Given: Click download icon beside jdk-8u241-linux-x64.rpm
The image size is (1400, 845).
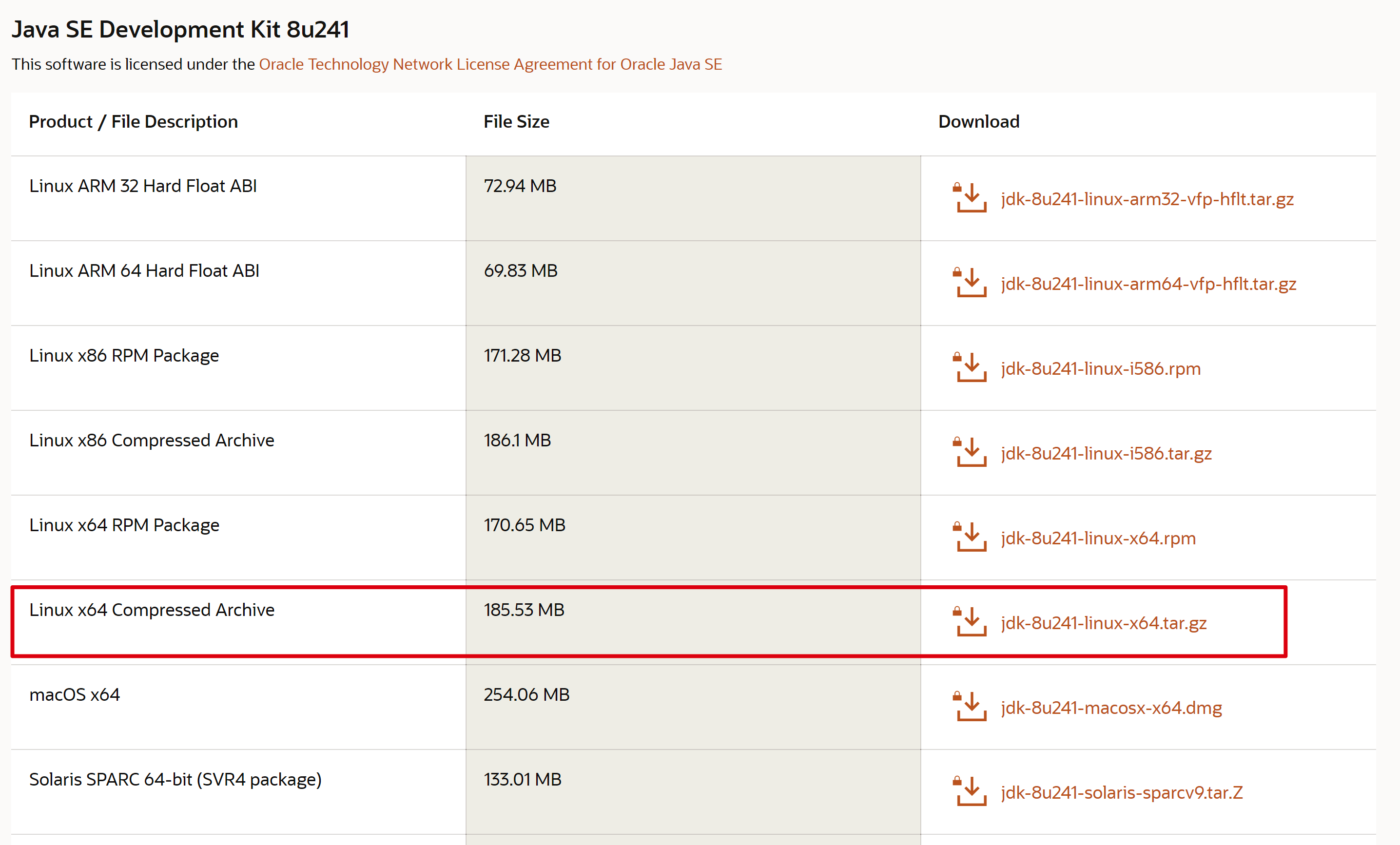Looking at the screenshot, I should pos(971,537).
